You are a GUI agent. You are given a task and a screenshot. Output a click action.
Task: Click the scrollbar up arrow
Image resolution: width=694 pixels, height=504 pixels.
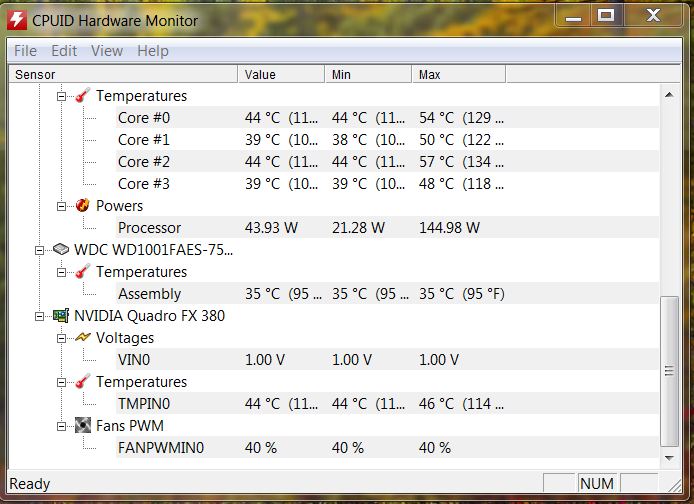(669, 94)
